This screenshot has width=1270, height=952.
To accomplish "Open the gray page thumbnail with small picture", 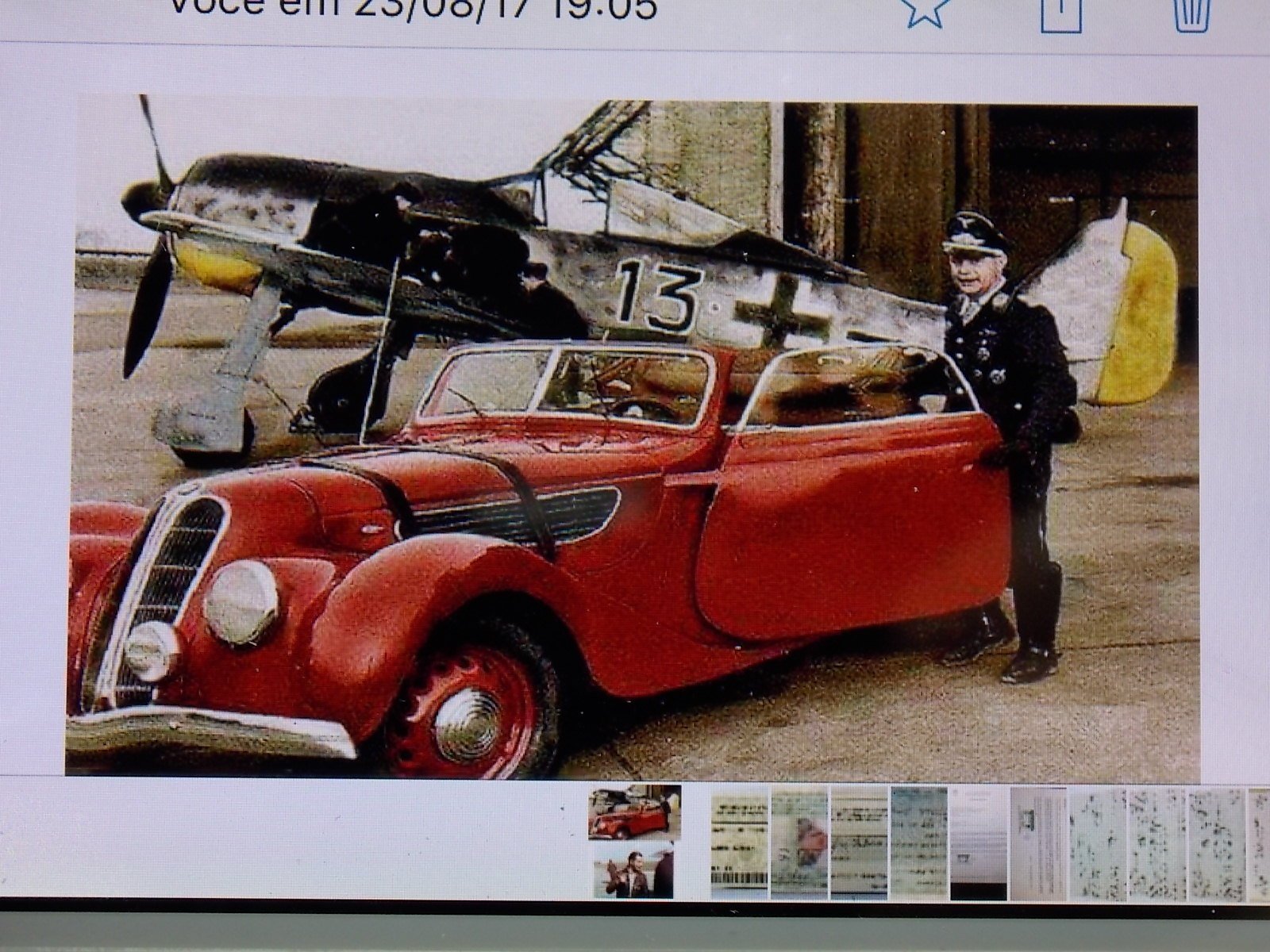I will (1038, 844).
